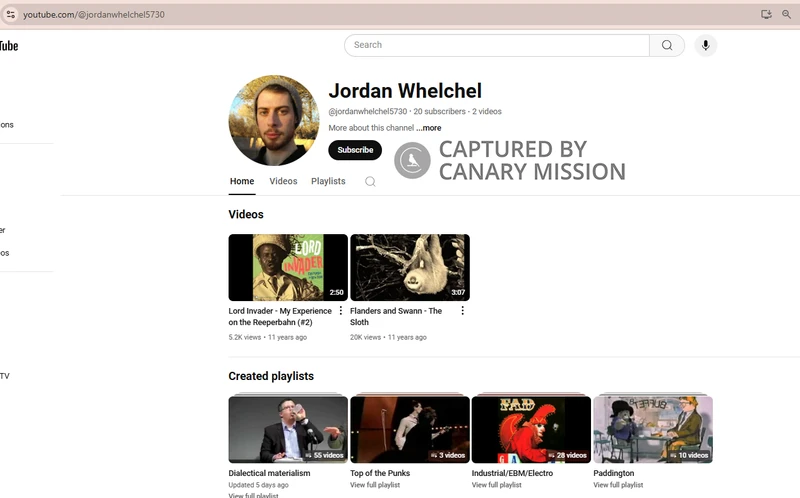
Task: Open options menu for Lord Invader video
Action: pyautogui.click(x=341, y=311)
